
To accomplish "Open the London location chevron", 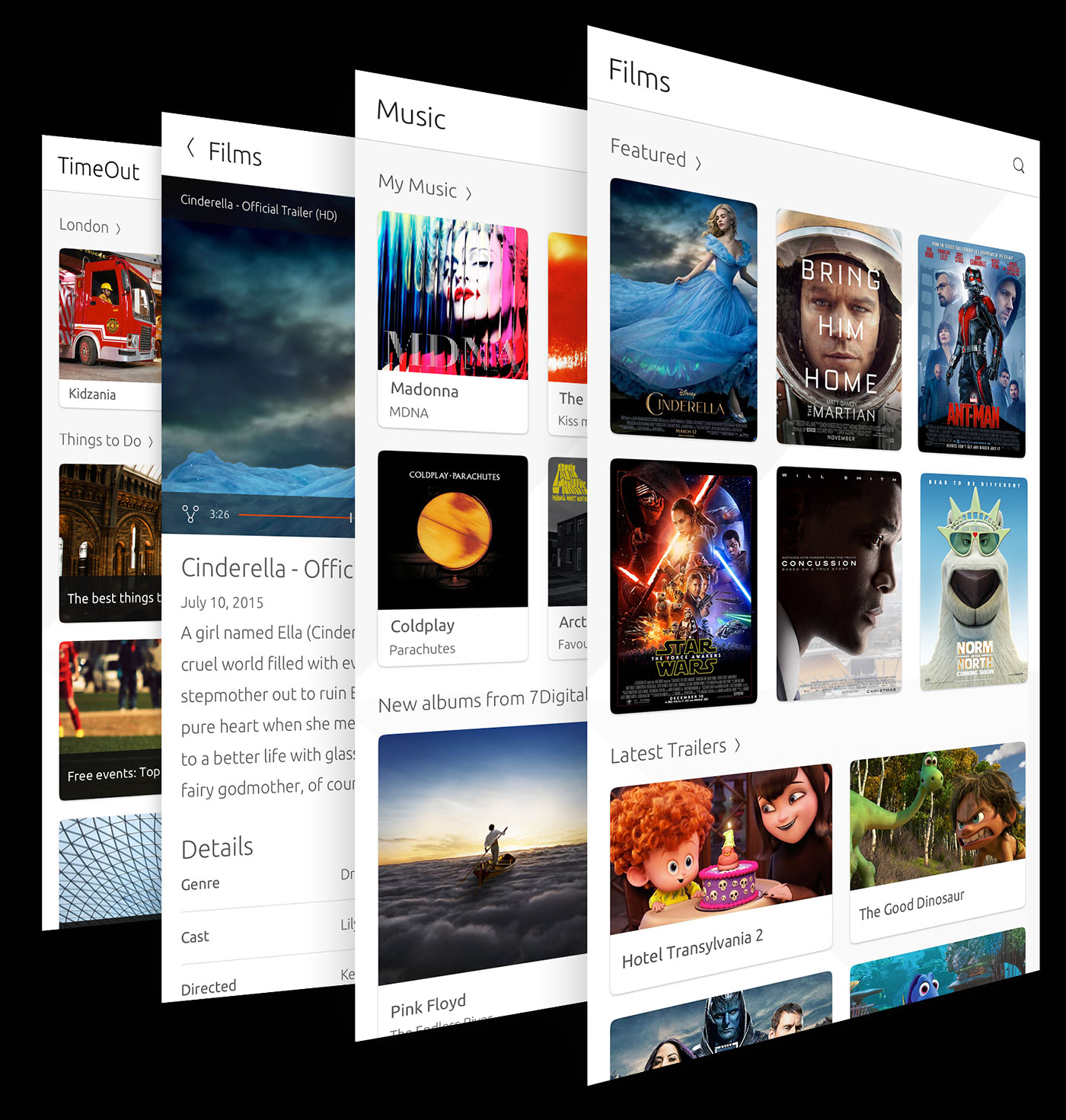I will point(118,228).
